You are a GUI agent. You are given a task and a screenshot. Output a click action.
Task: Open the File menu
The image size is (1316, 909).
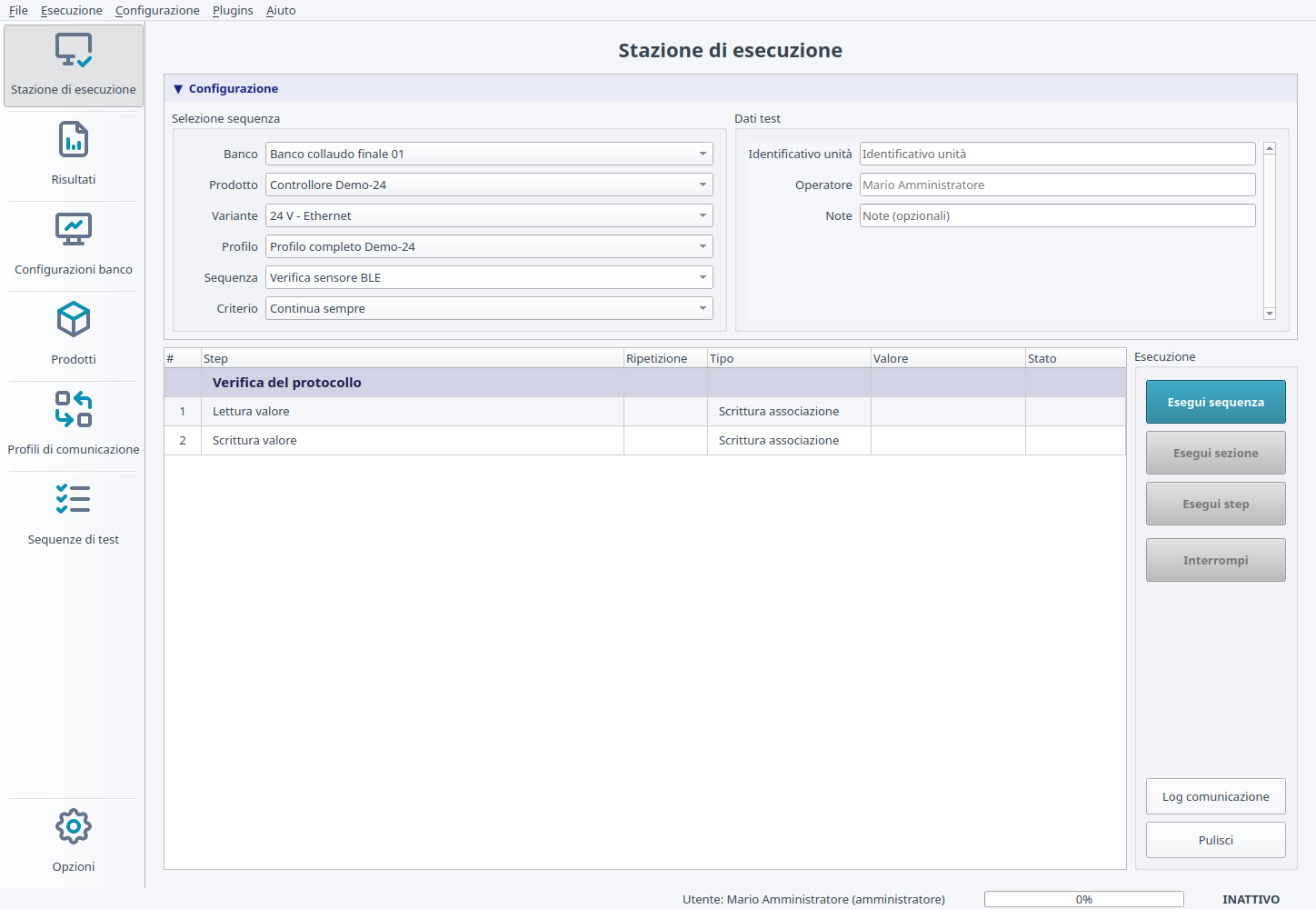pyautogui.click(x=18, y=10)
